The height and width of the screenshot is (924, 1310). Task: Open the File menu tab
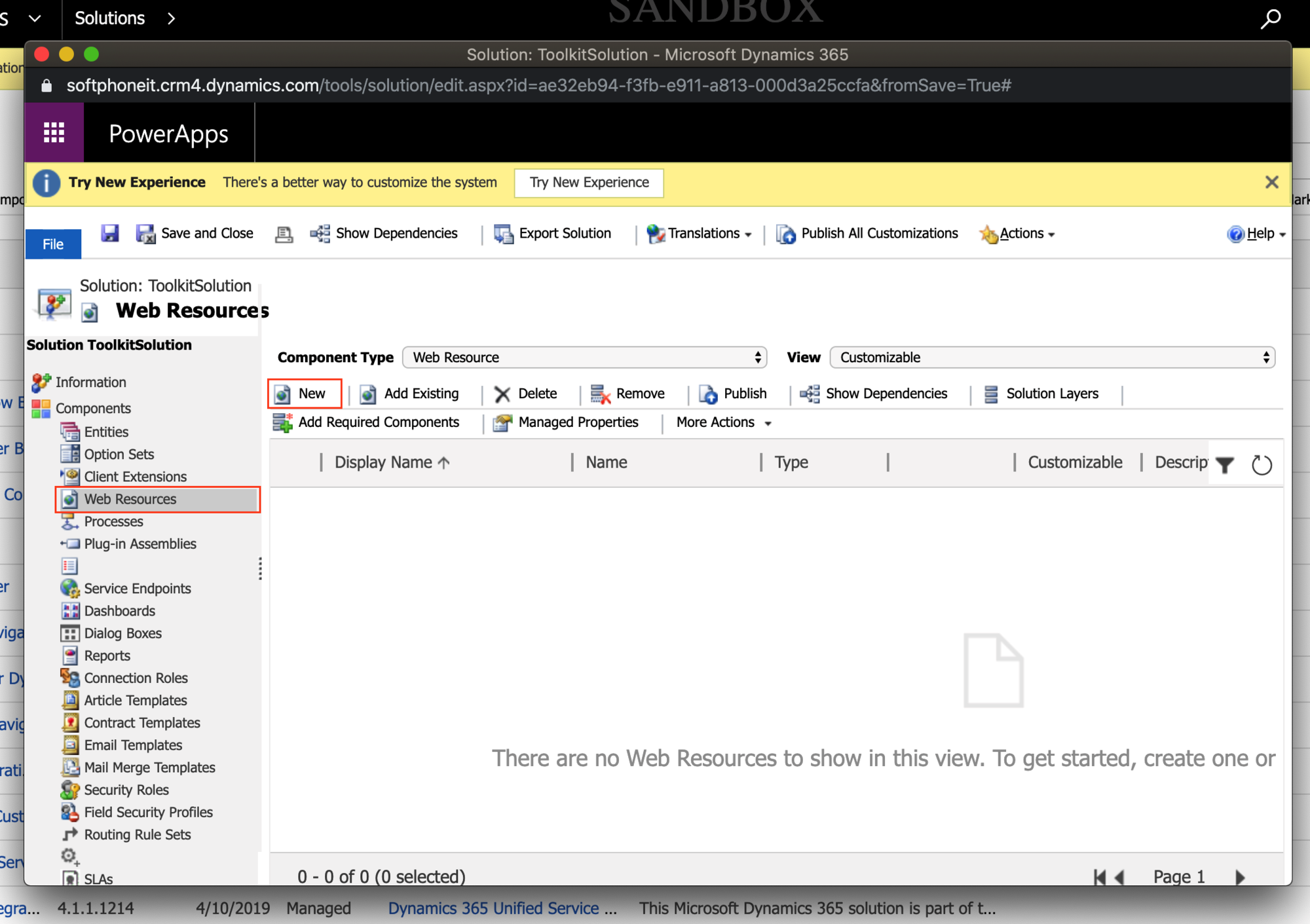click(53, 244)
